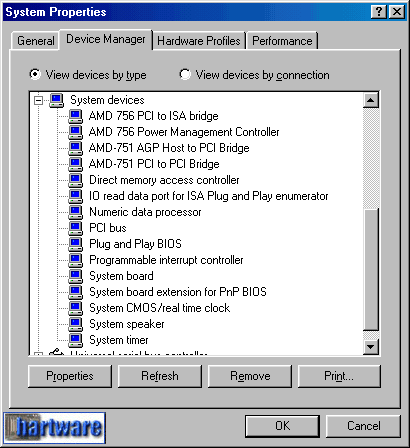Screen dimensions: 410x448
Task: Click the System devices category icon
Action: 56,100
